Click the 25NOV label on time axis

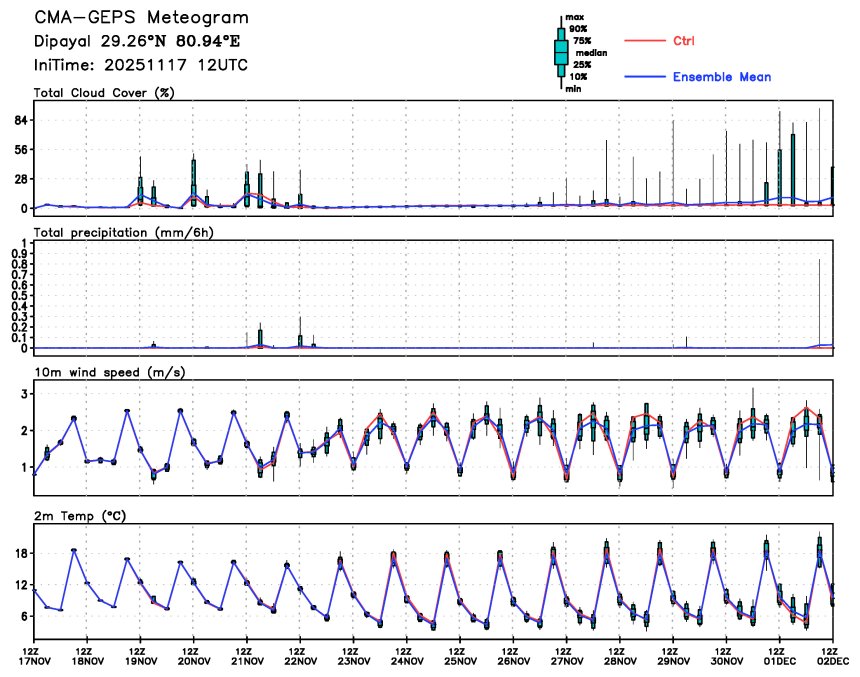[x=461, y=661]
